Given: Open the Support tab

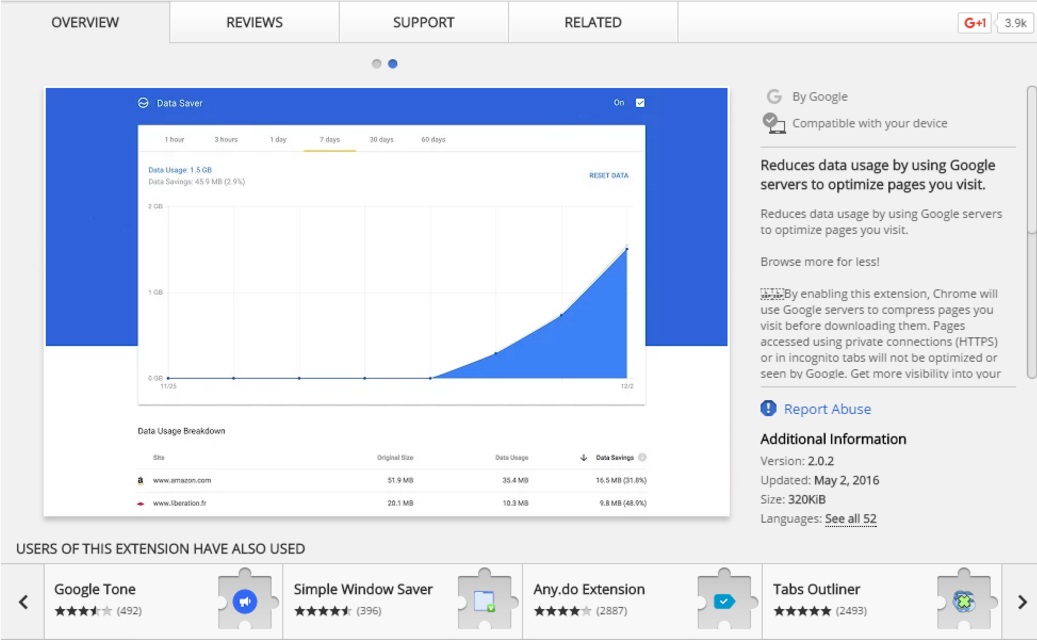Looking at the screenshot, I should pos(423,22).
